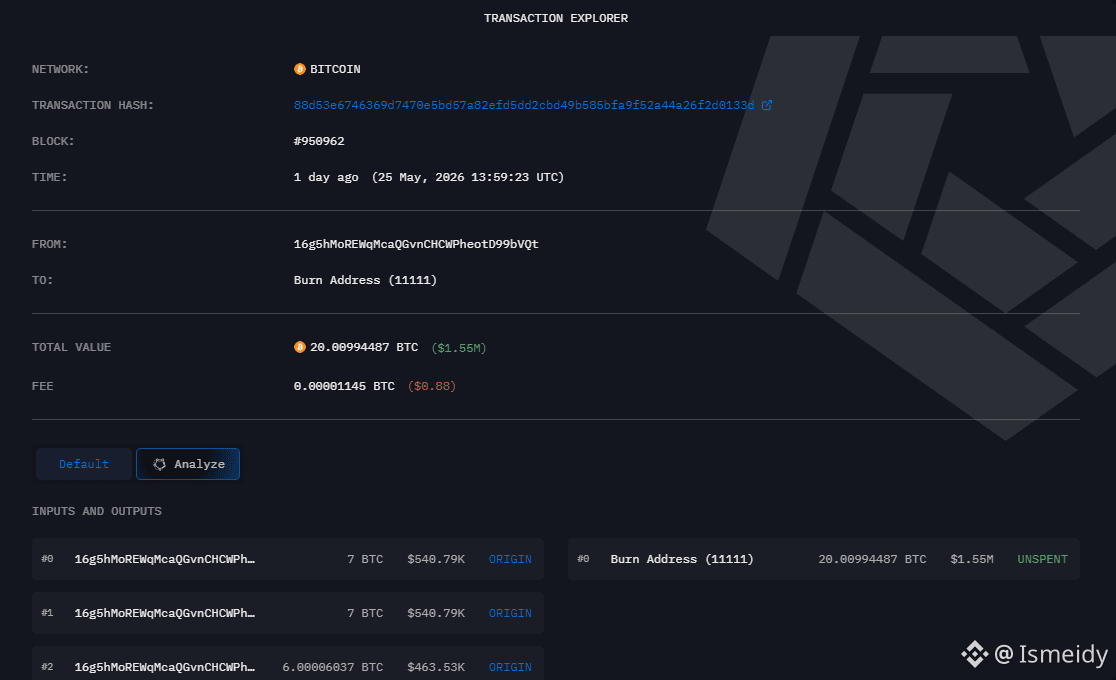The width and height of the screenshot is (1116, 680).
Task: Click block number #950962
Action: [x=319, y=141]
